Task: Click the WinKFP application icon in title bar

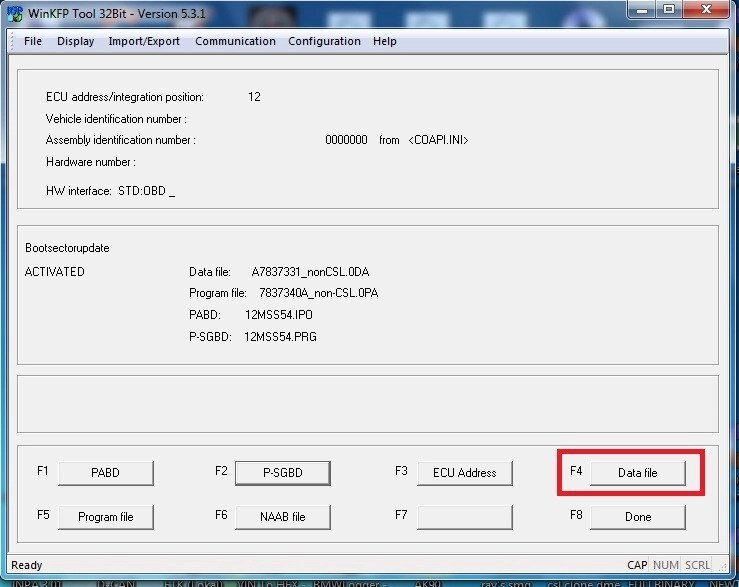Action: pyautogui.click(x=15, y=12)
